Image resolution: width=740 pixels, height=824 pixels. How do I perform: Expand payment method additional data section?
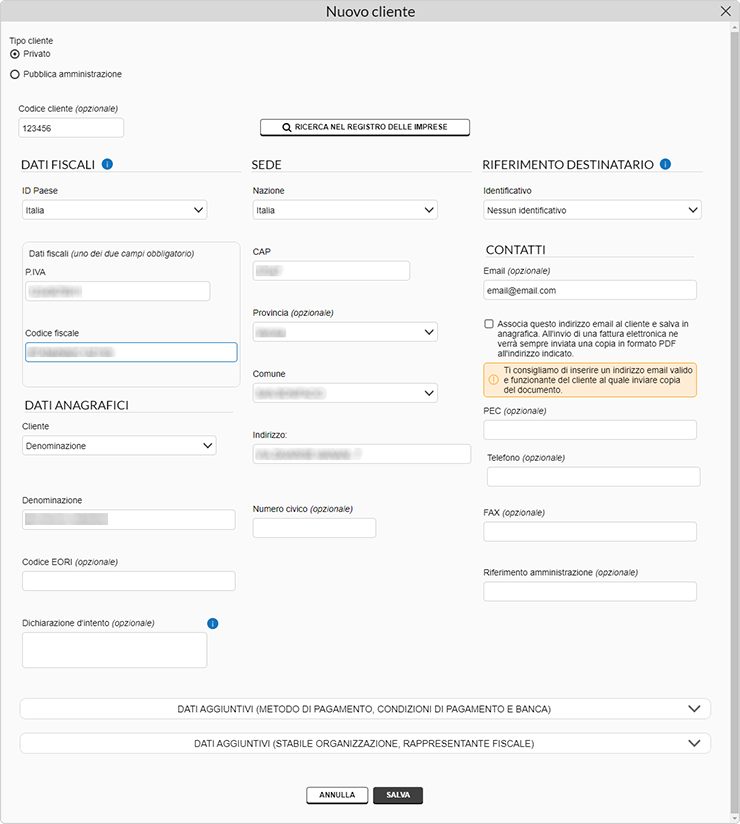tap(365, 709)
